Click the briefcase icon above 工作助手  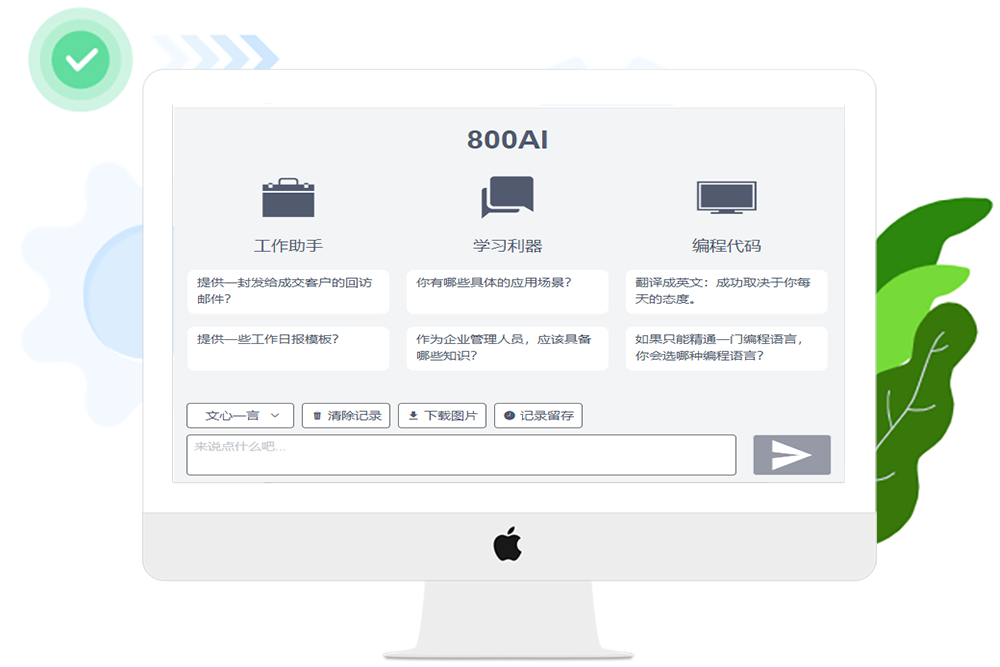(288, 198)
